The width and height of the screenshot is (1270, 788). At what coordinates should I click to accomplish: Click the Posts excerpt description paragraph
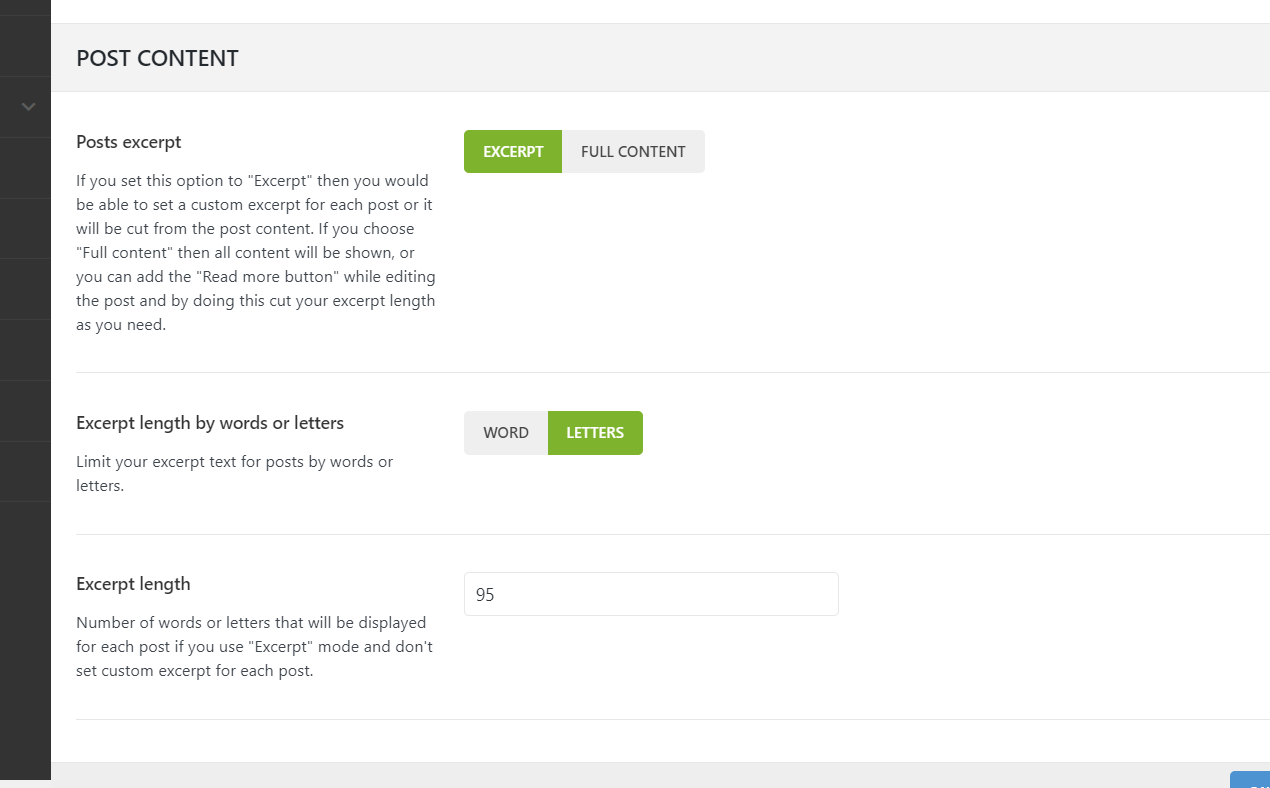pyautogui.click(x=255, y=253)
